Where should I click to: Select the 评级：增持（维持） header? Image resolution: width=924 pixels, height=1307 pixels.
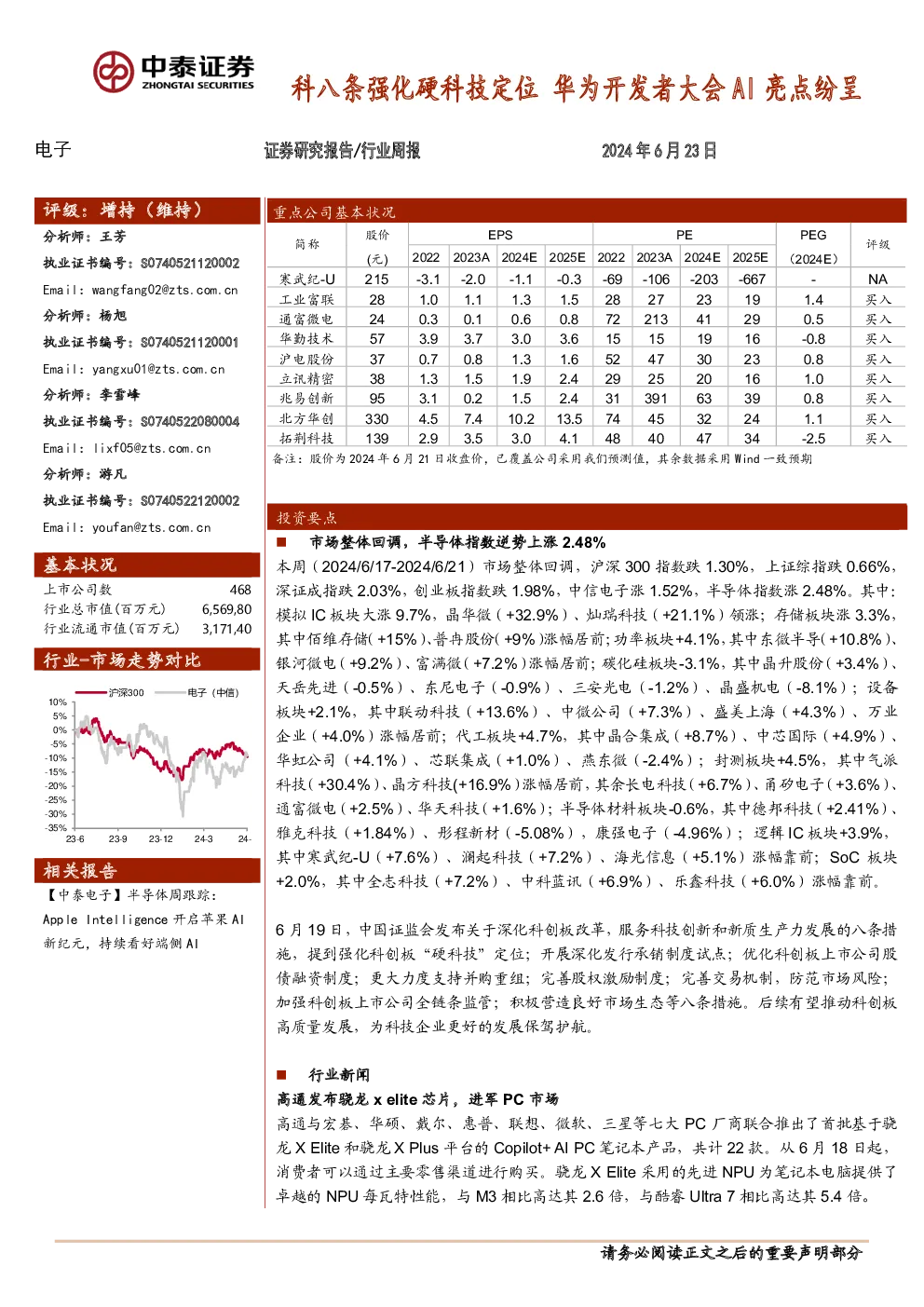coord(147,211)
